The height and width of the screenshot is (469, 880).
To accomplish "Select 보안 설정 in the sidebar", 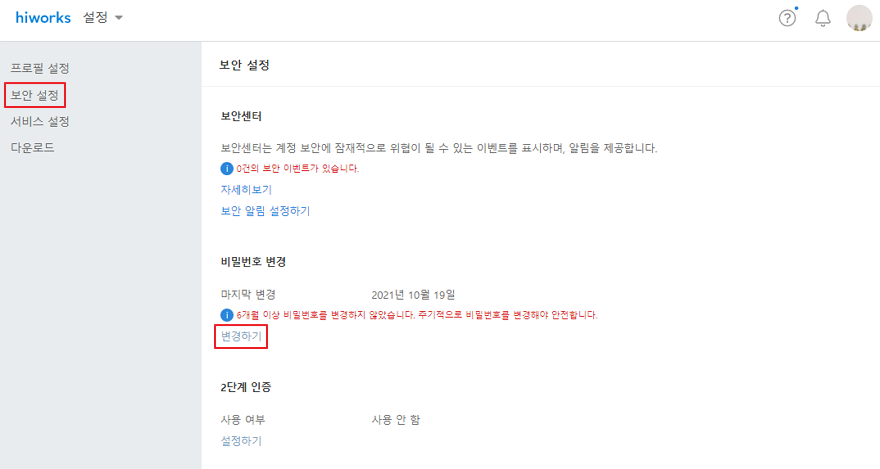I will click(35, 95).
